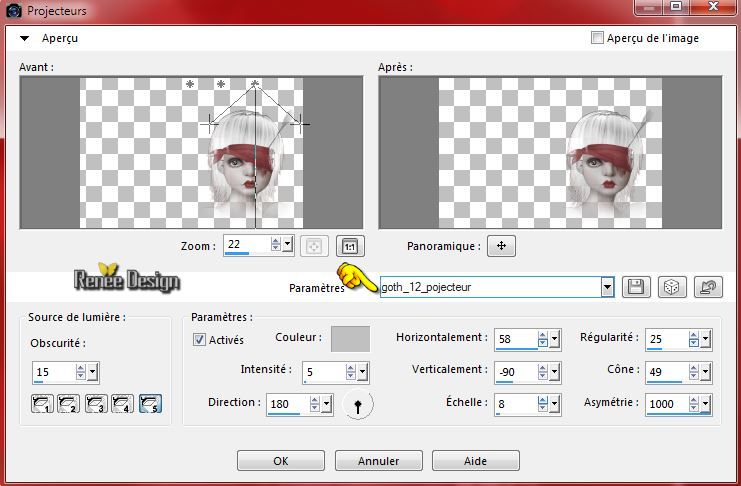This screenshot has height=486, width=741.
Task: Click the OK button
Action: point(281,460)
